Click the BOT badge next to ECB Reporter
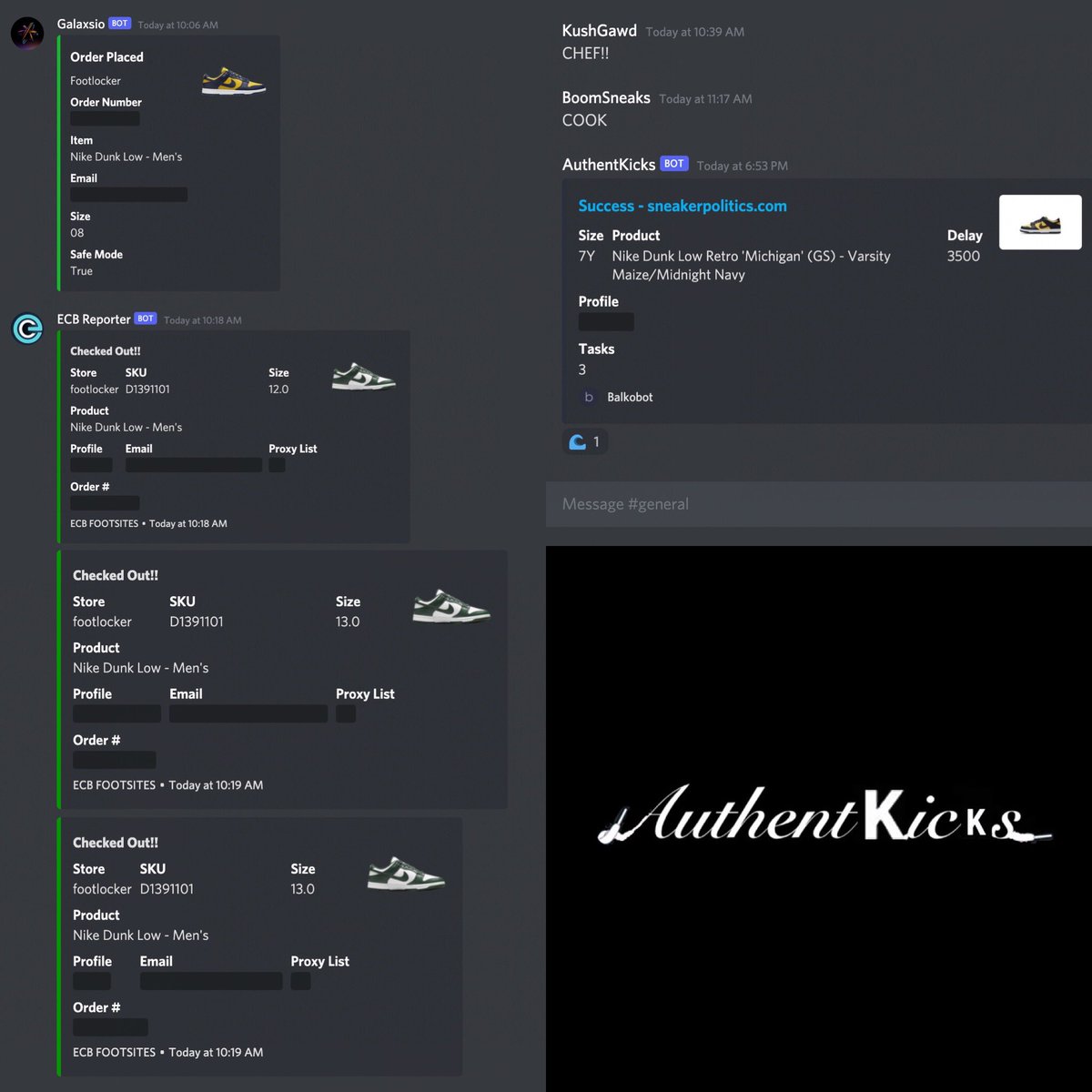 pos(146,318)
